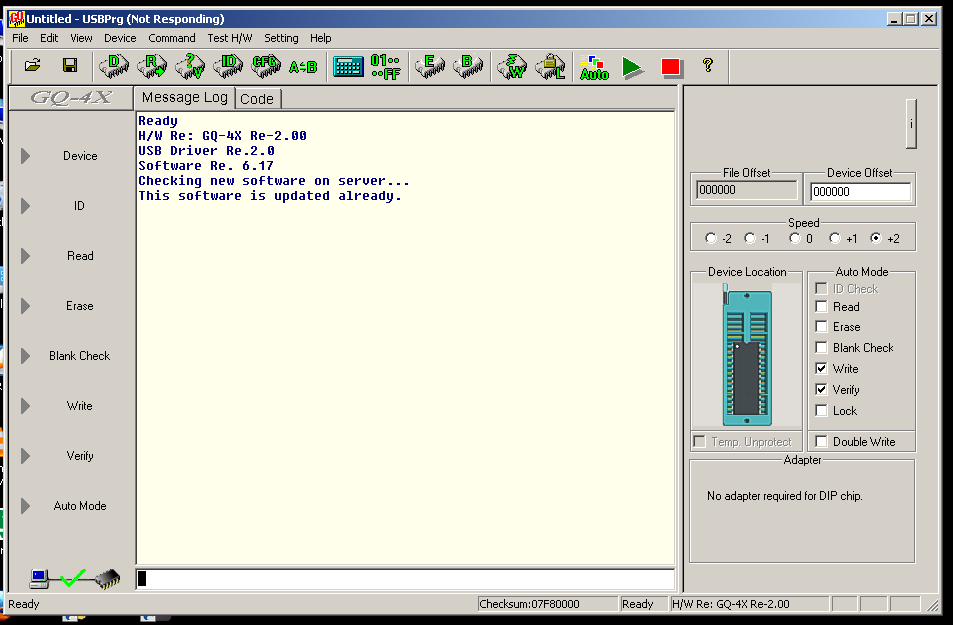The height and width of the screenshot is (625, 953).
Task: Uncheck Write in Auto Mode
Action: [x=821, y=368]
